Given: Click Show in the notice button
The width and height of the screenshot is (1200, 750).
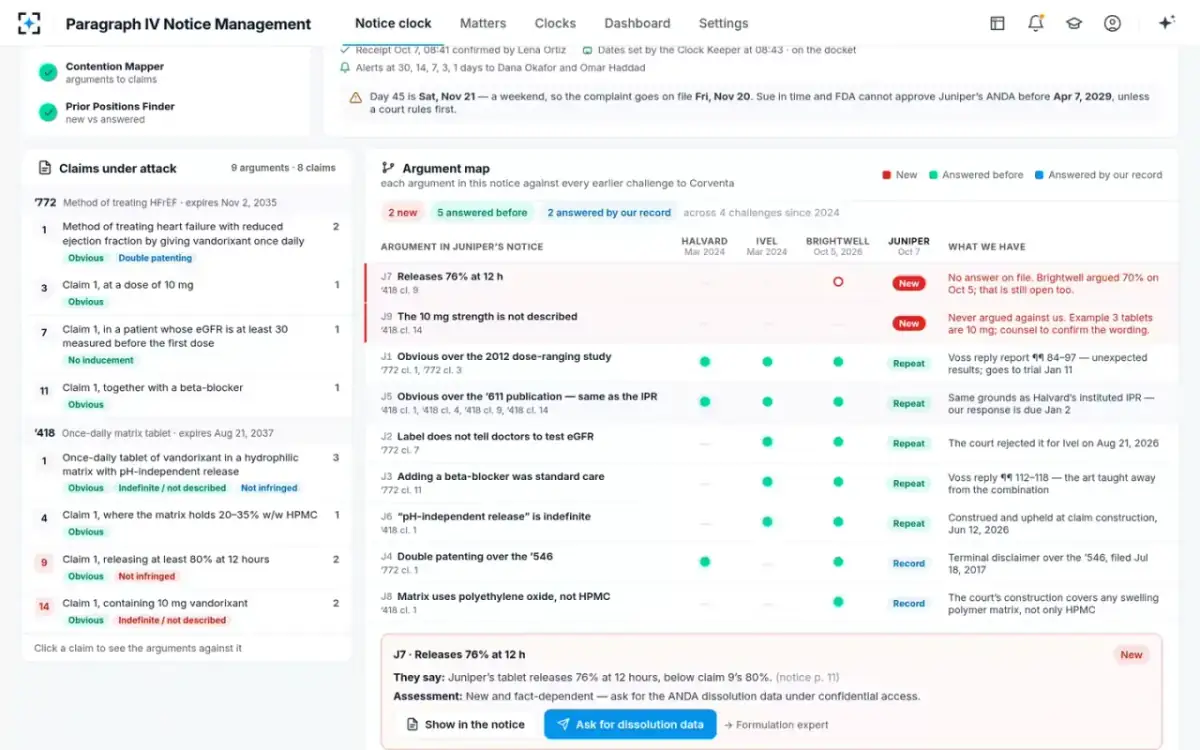Looking at the screenshot, I should 465,724.
